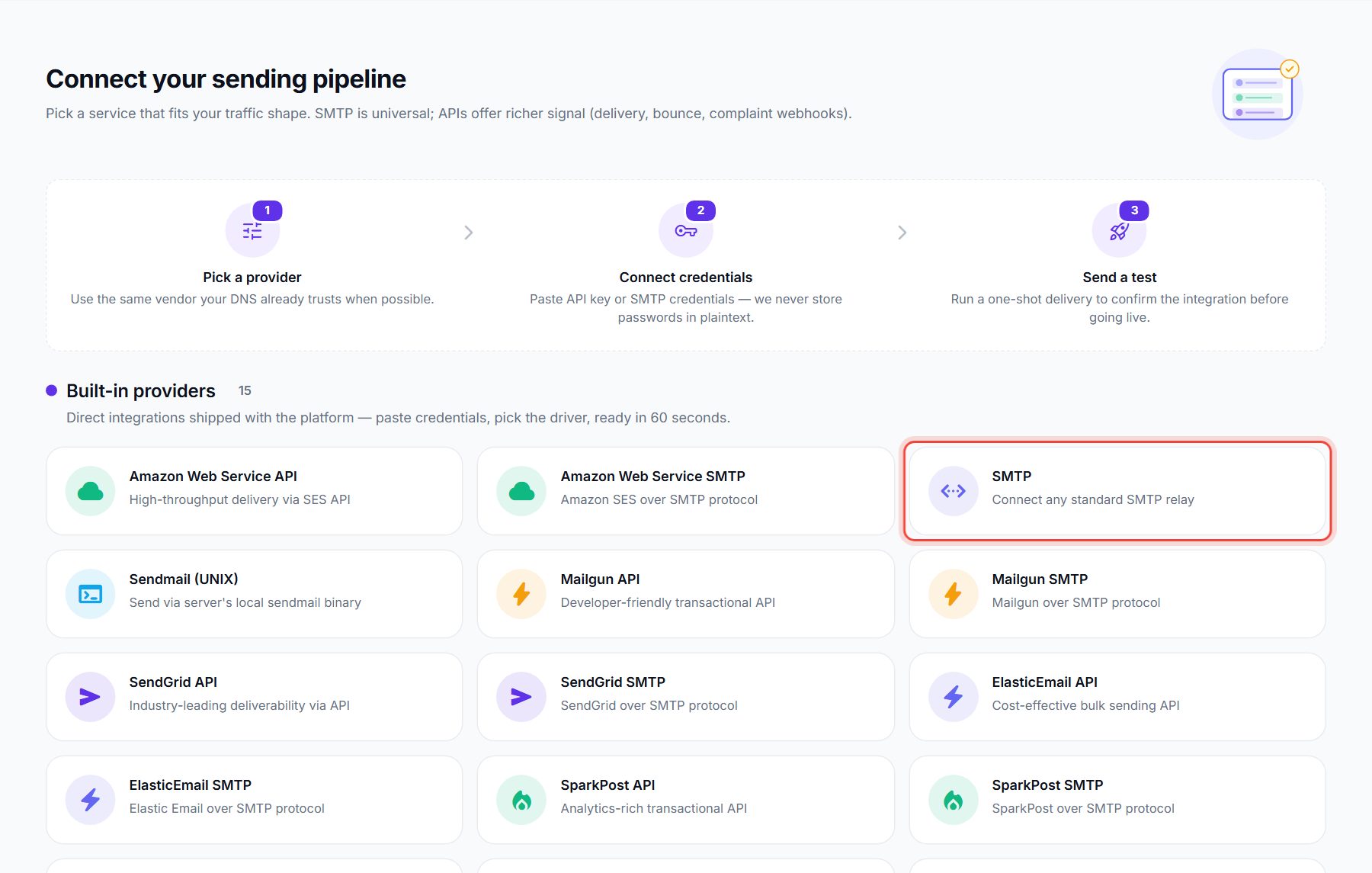This screenshot has width=1372, height=873.
Task: Click the Sendmail (UNIX) terminal icon
Action: pos(90,594)
